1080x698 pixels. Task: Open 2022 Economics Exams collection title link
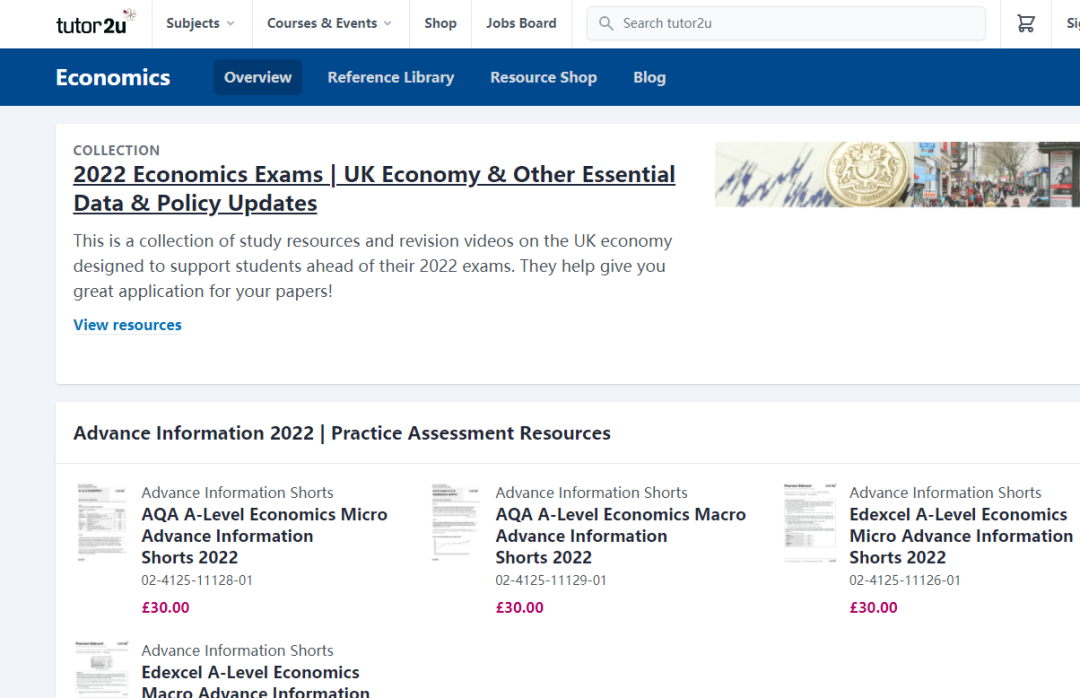[374, 189]
